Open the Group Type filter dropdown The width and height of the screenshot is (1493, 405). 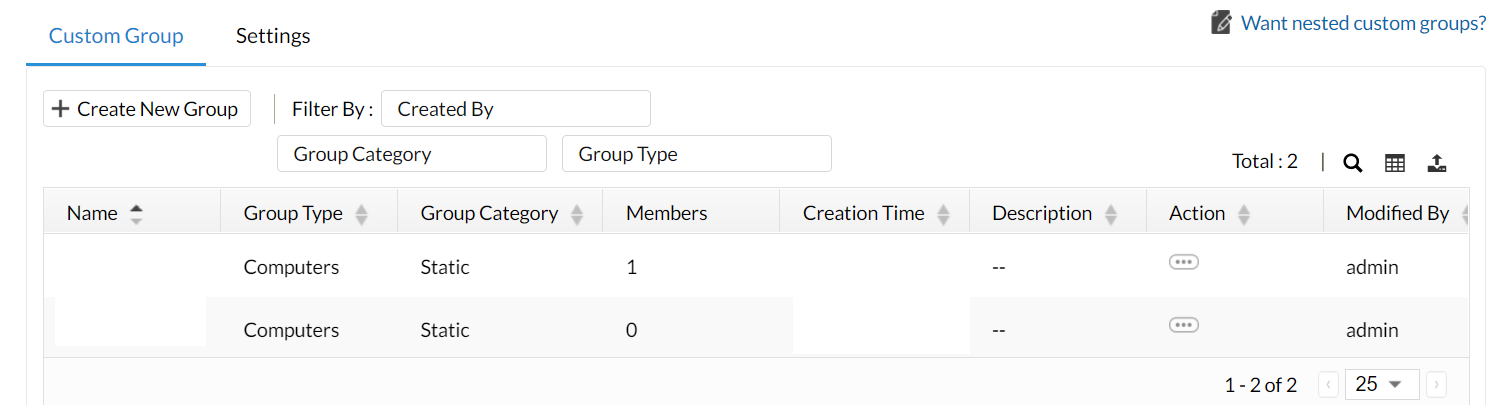coord(696,154)
